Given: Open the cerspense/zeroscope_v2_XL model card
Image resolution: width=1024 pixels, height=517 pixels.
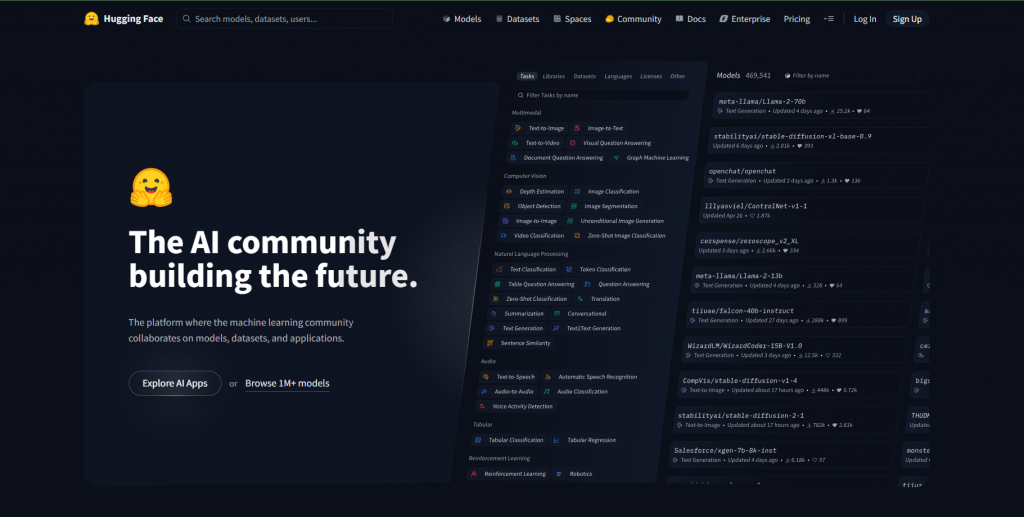Looking at the screenshot, I should [807, 245].
